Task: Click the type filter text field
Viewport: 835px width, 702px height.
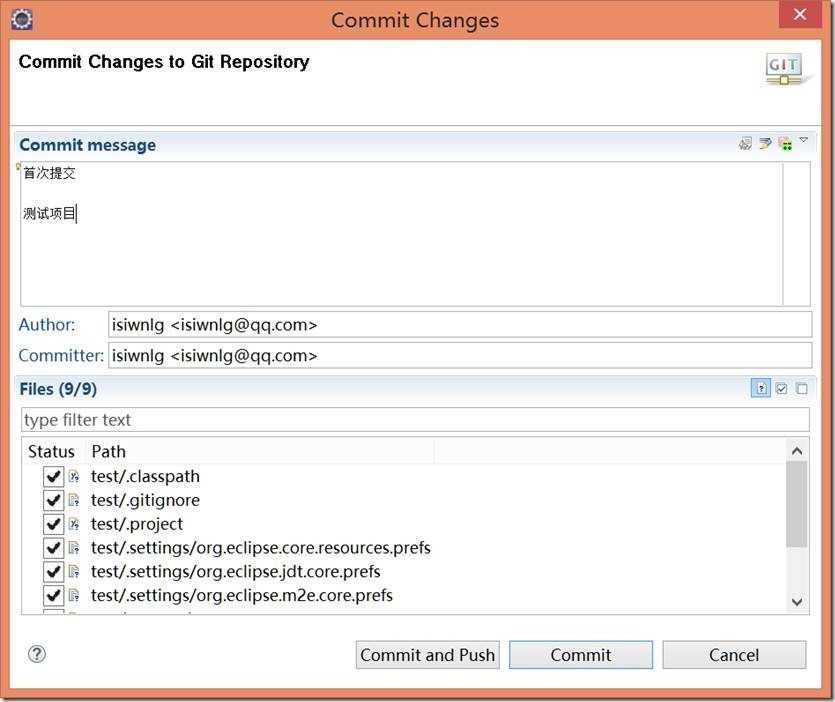Action: pyautogui.click(x=415, y=420)
